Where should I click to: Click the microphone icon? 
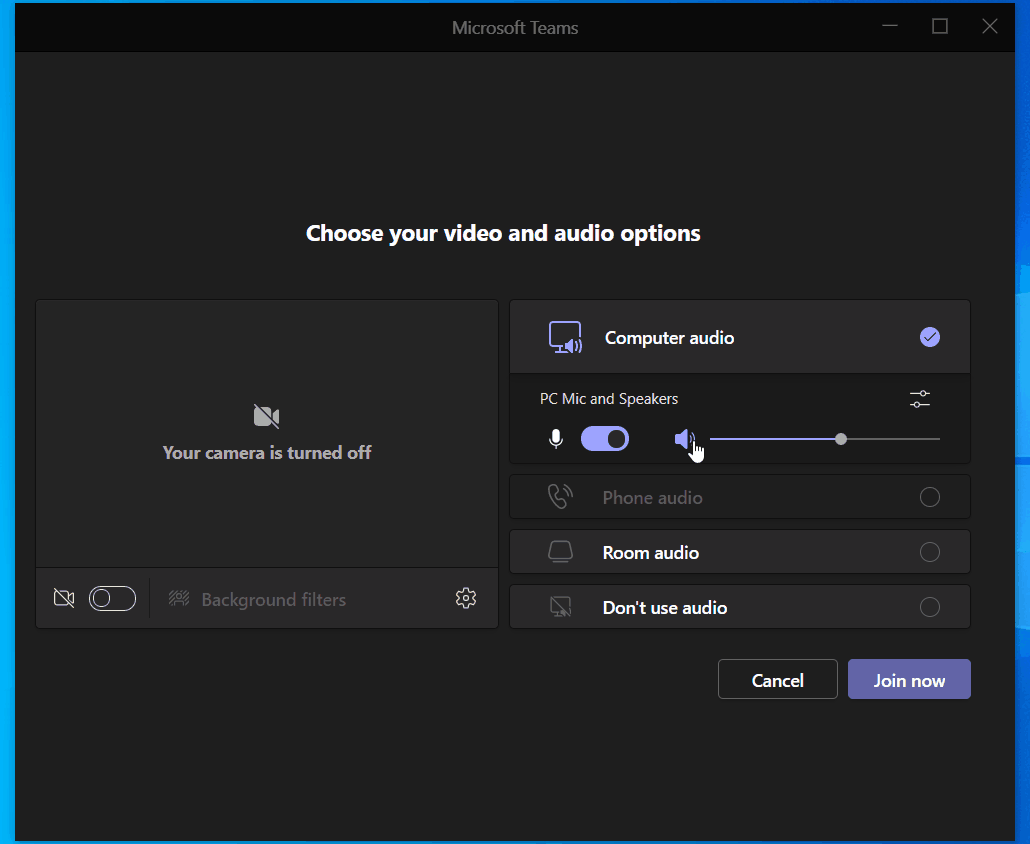(556, 439)
